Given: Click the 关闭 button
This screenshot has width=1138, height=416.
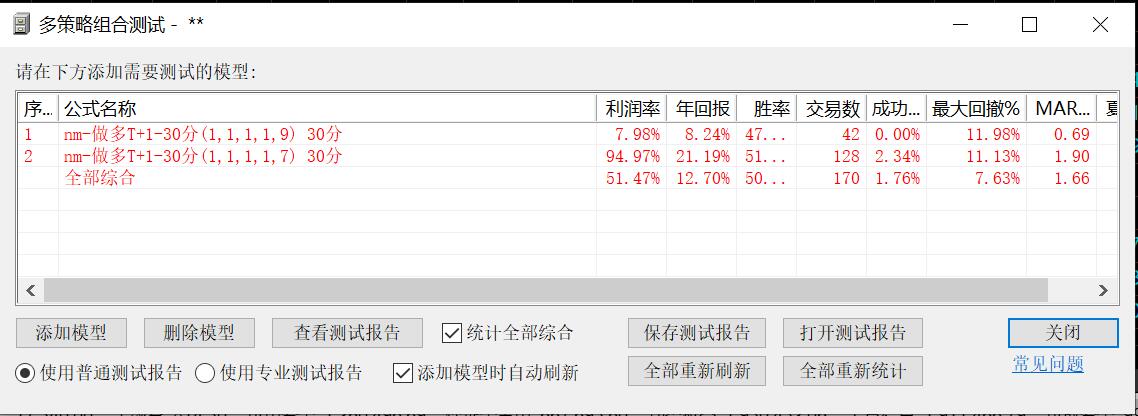Looking at the screenshot, I should (1063, 333).
